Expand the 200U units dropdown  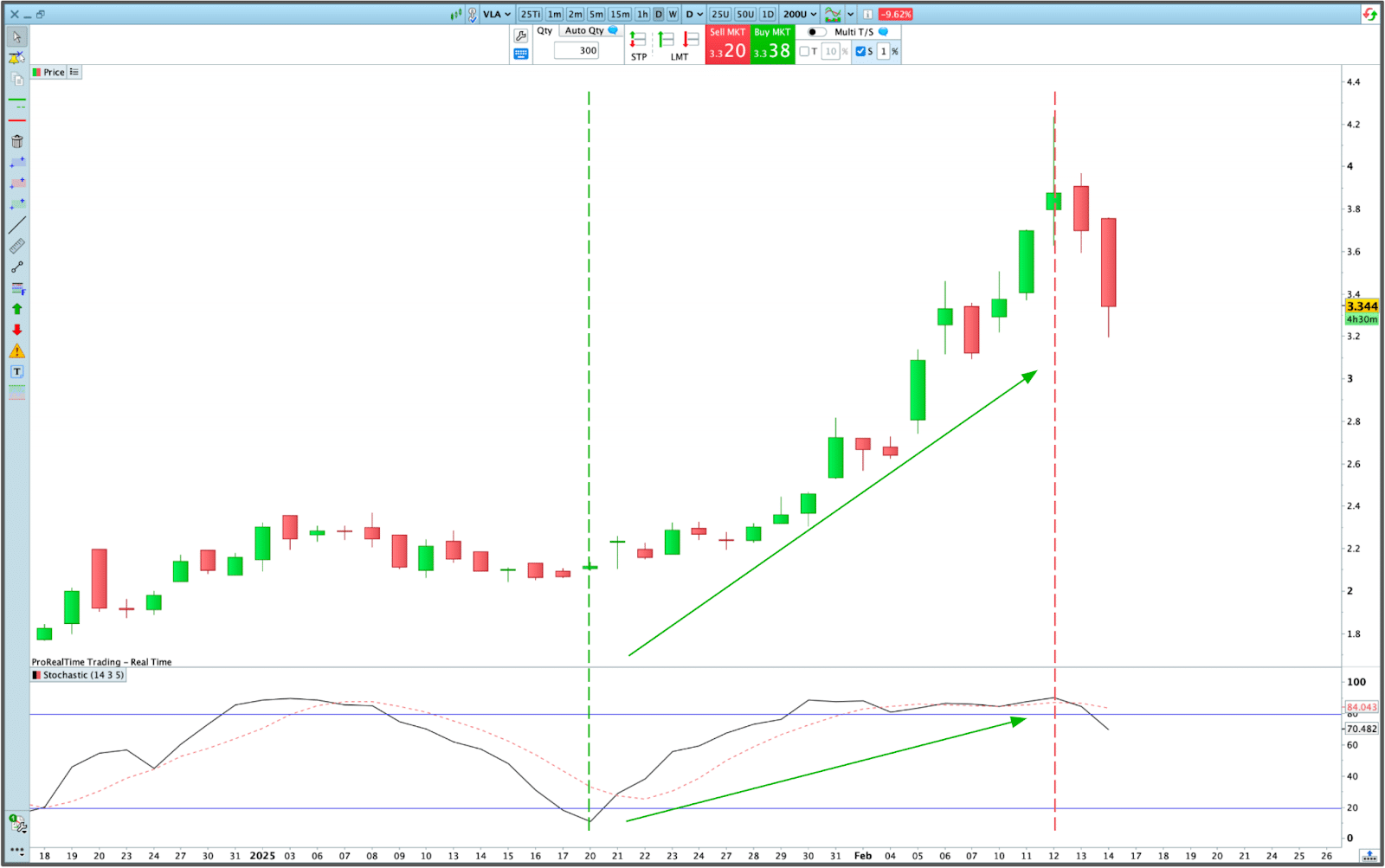click(x=800, y=14)
